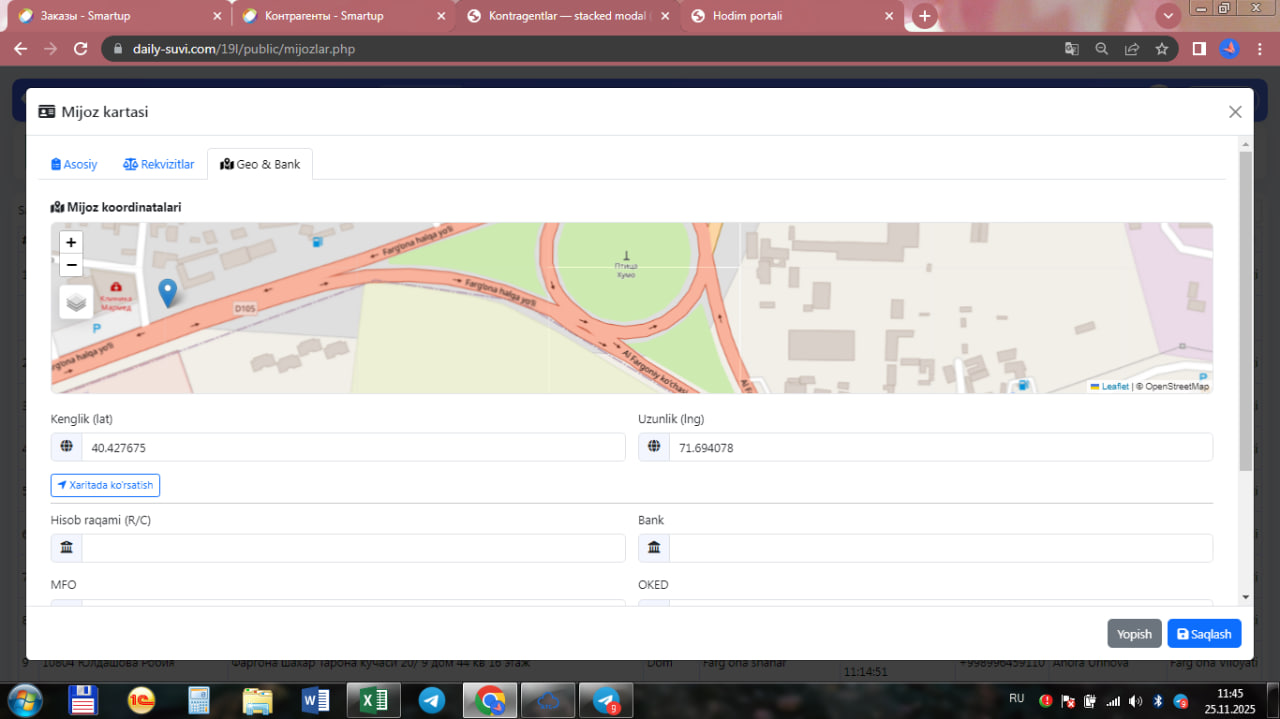Open Excel from the taskbar
This screenshot has height=719, width=1280.
click(373, 701)
